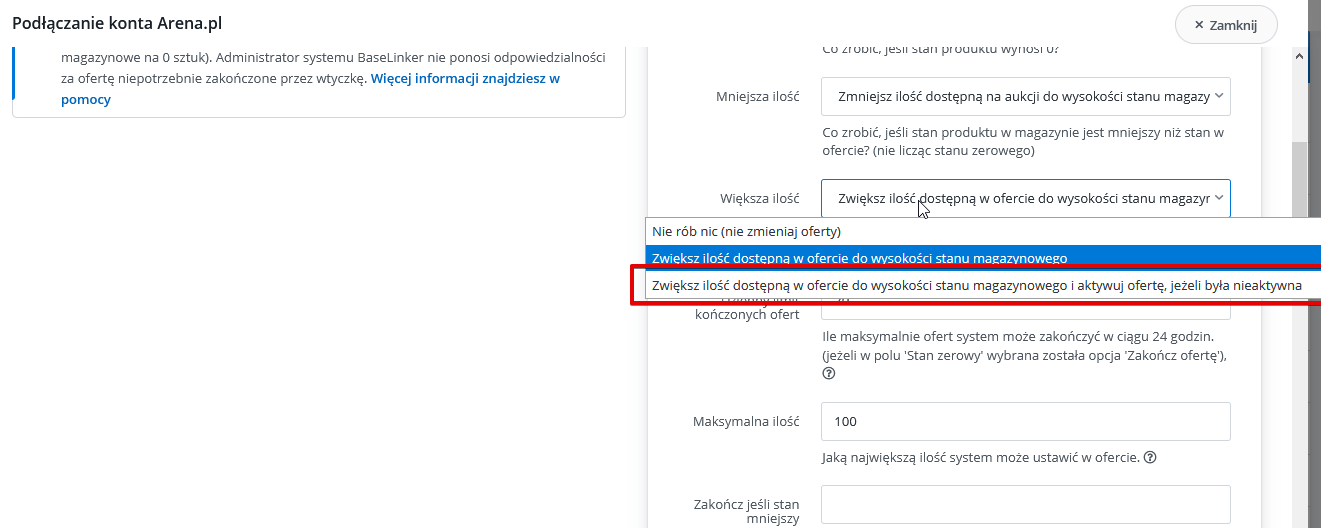This screenshot has width=1321, height=528.
Task: Click the scrollbar up arrow of the form panel
Action: click(x=1299, y=57)
